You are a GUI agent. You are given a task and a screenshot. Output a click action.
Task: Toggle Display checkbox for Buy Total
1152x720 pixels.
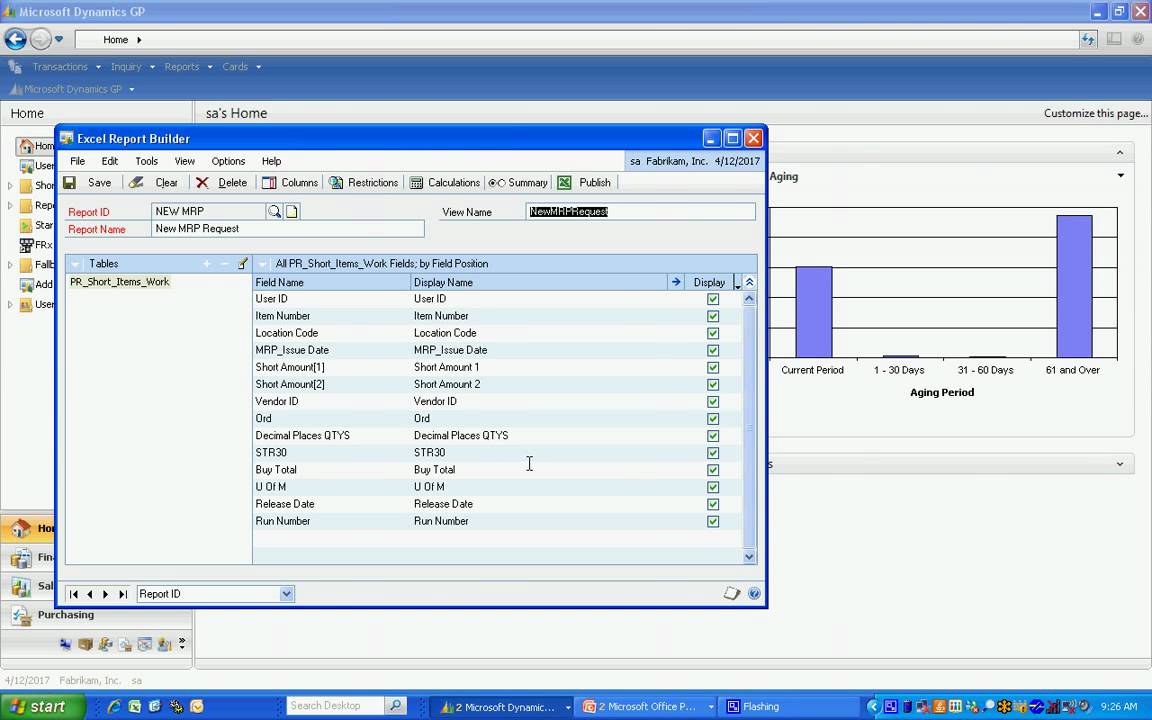click(713, 470)
